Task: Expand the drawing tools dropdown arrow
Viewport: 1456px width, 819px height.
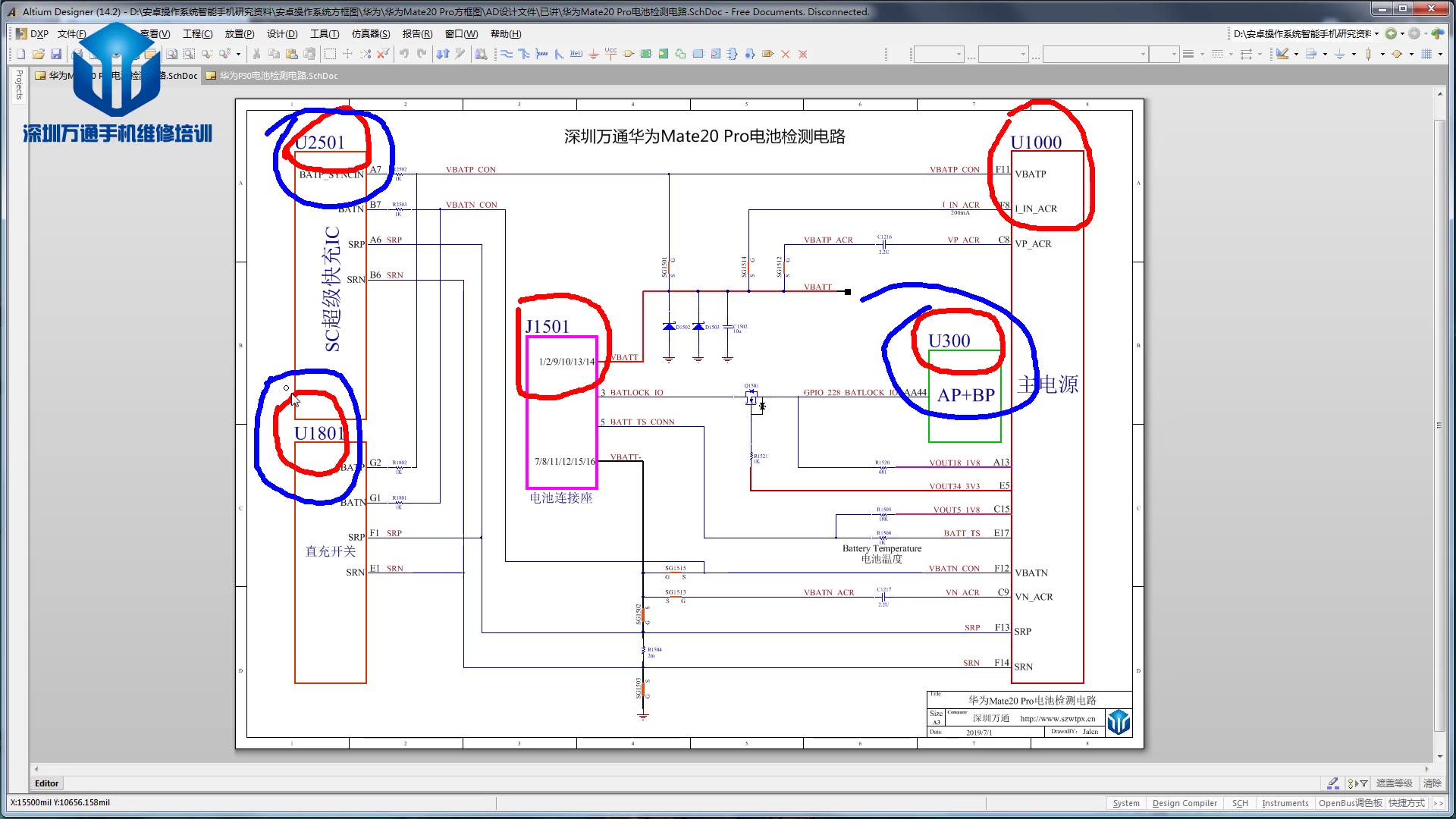Action: coord(1296,54)
